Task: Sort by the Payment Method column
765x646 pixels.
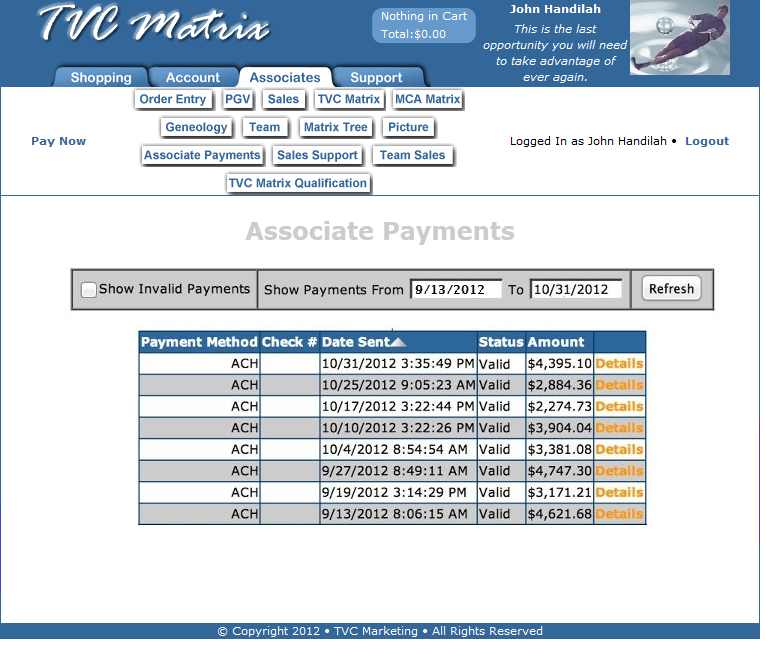Action: pos(199,342)
